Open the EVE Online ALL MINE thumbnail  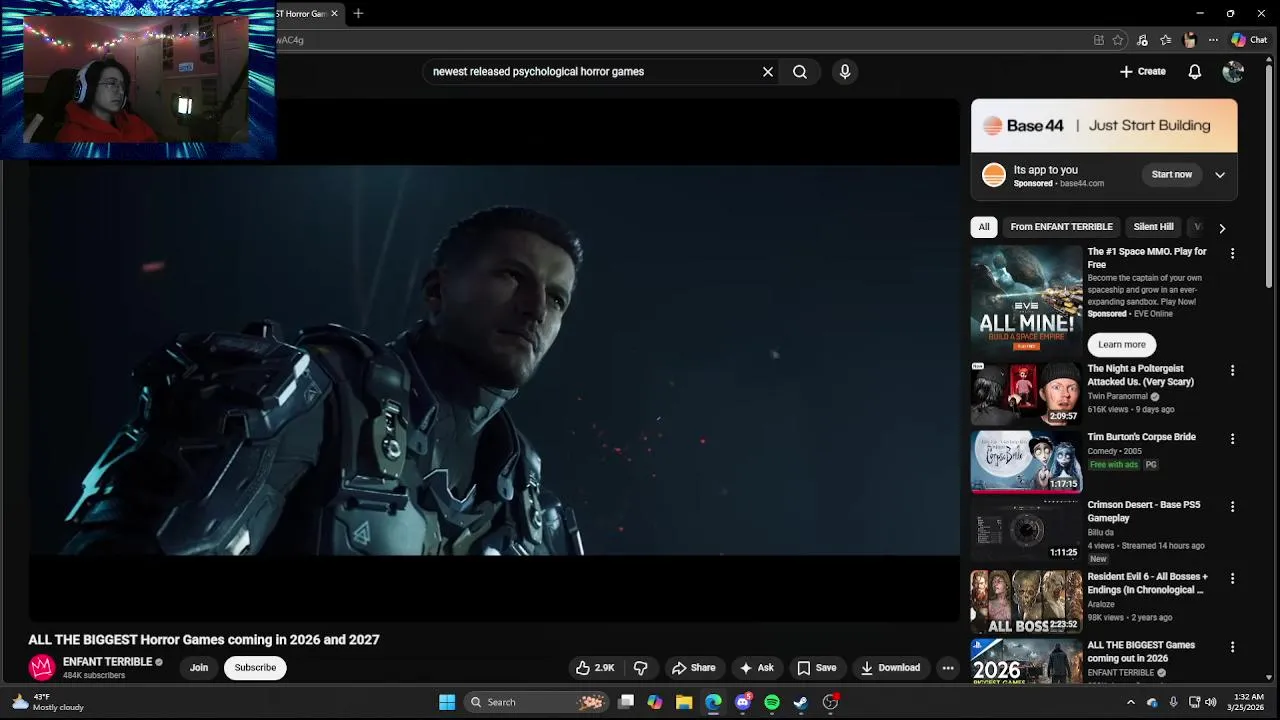pyautogui.click(x=1026, y=299)
